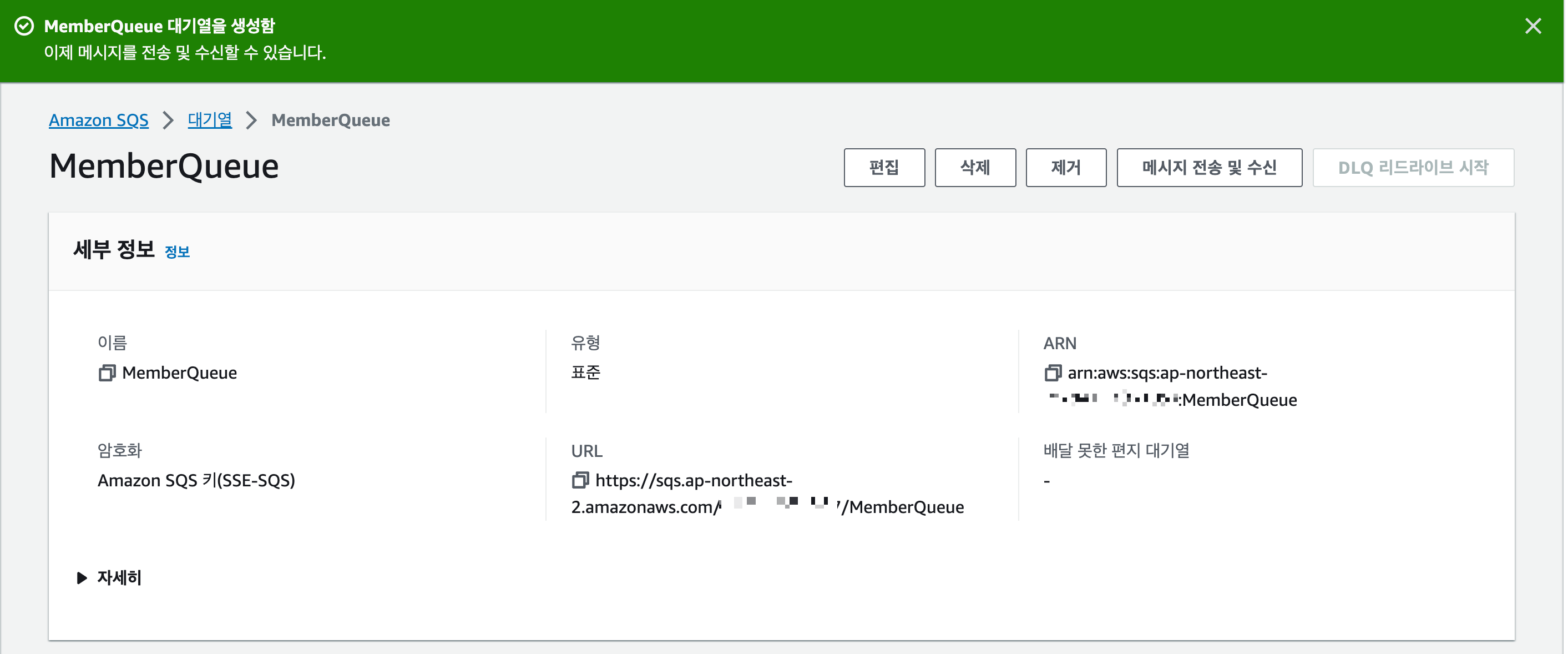Screen dimensions: 1568x654
Task: Navigate to 대기열 via breadcrumb
Action: [209, 120]
